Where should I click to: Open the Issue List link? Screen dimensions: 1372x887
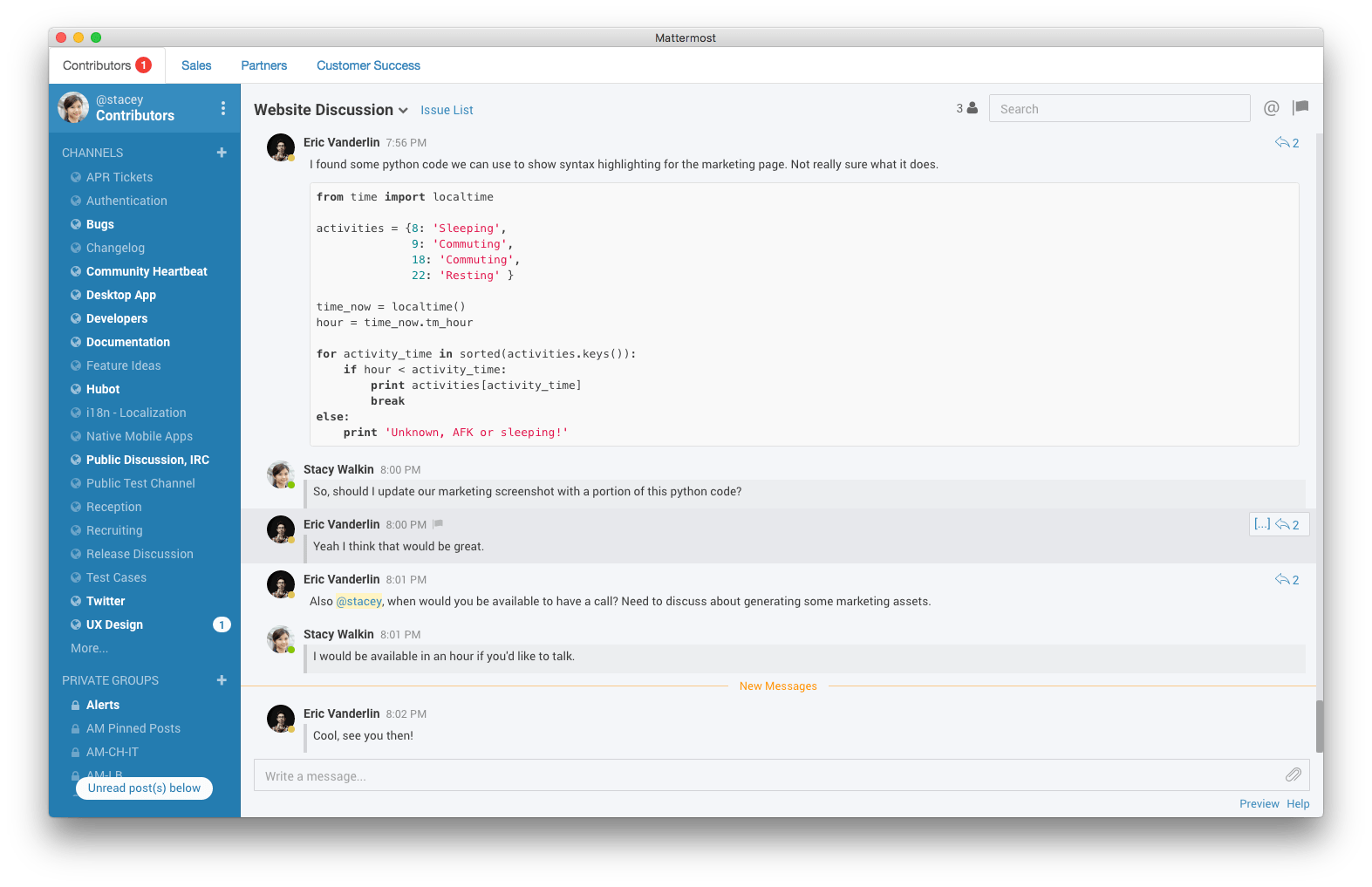[447, 110]
